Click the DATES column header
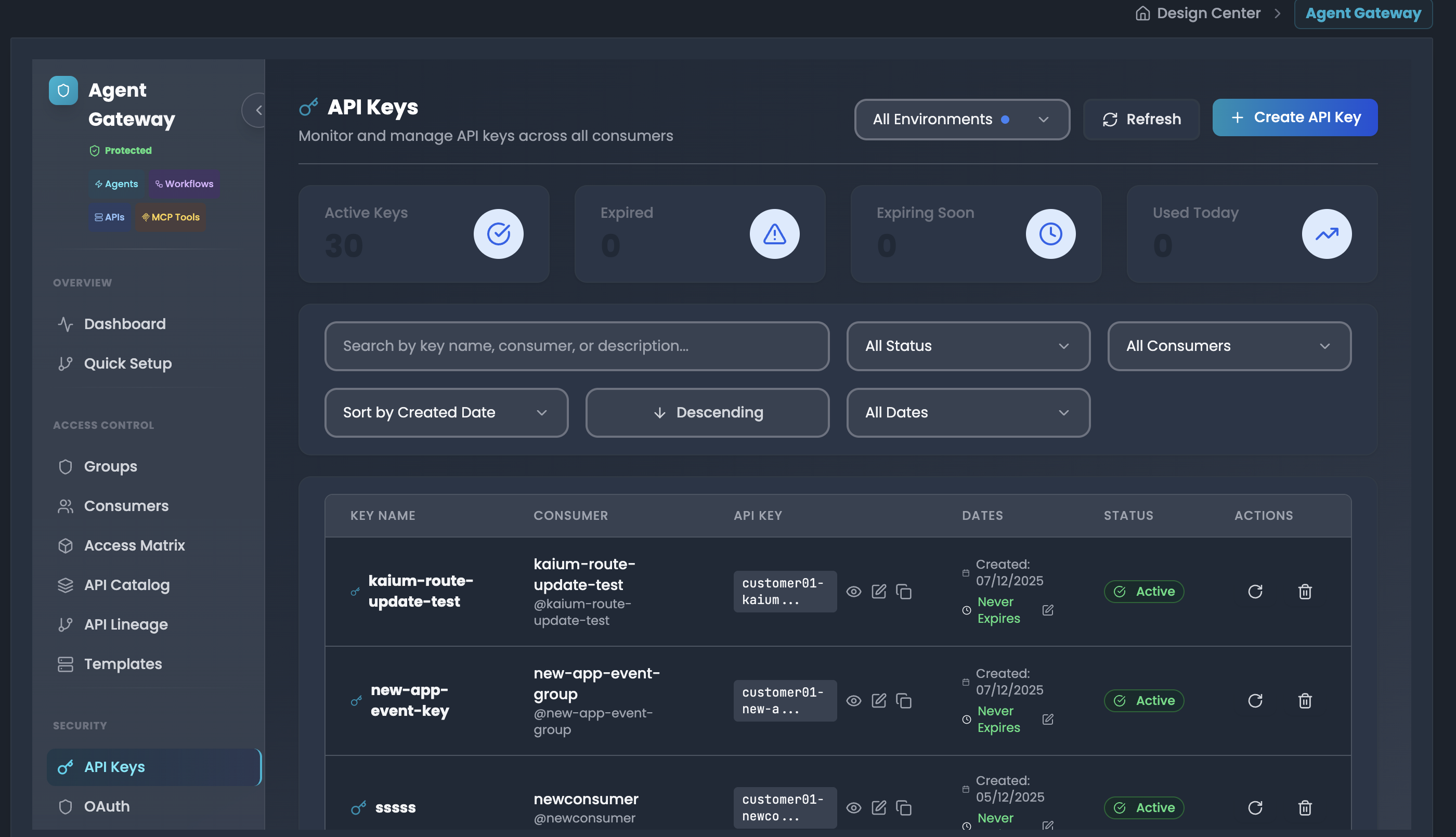This screenshot has width=1456, height=837. pyautogui.click(x=982, y=516)
